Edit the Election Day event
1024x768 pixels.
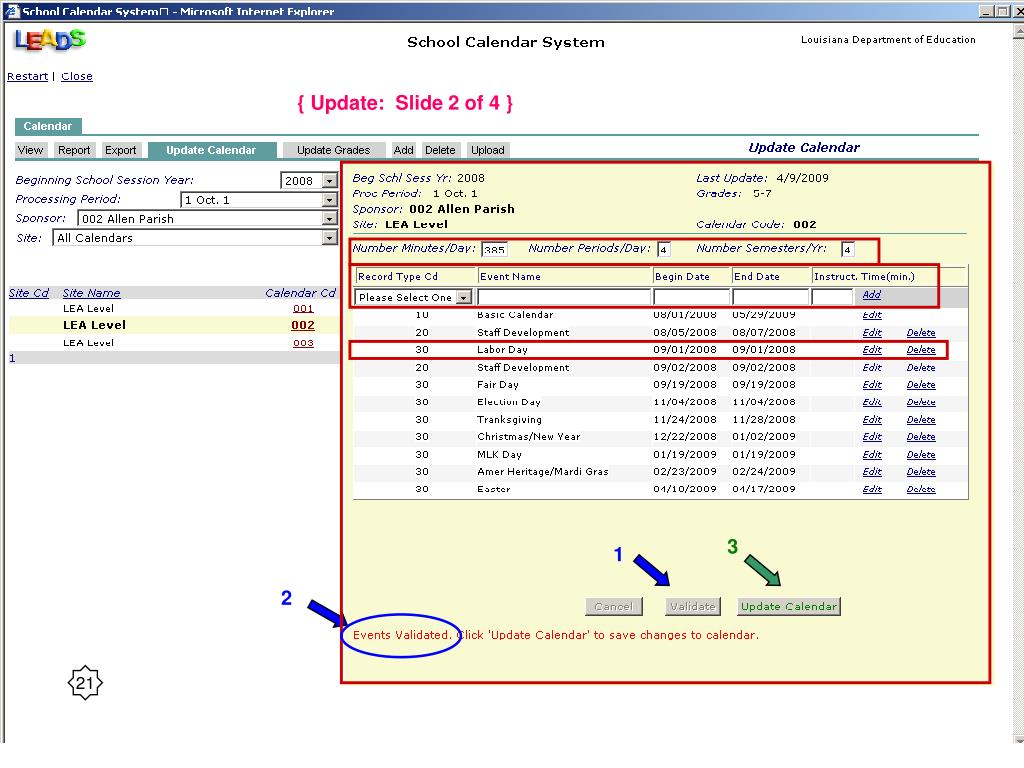tap(872, 402)
